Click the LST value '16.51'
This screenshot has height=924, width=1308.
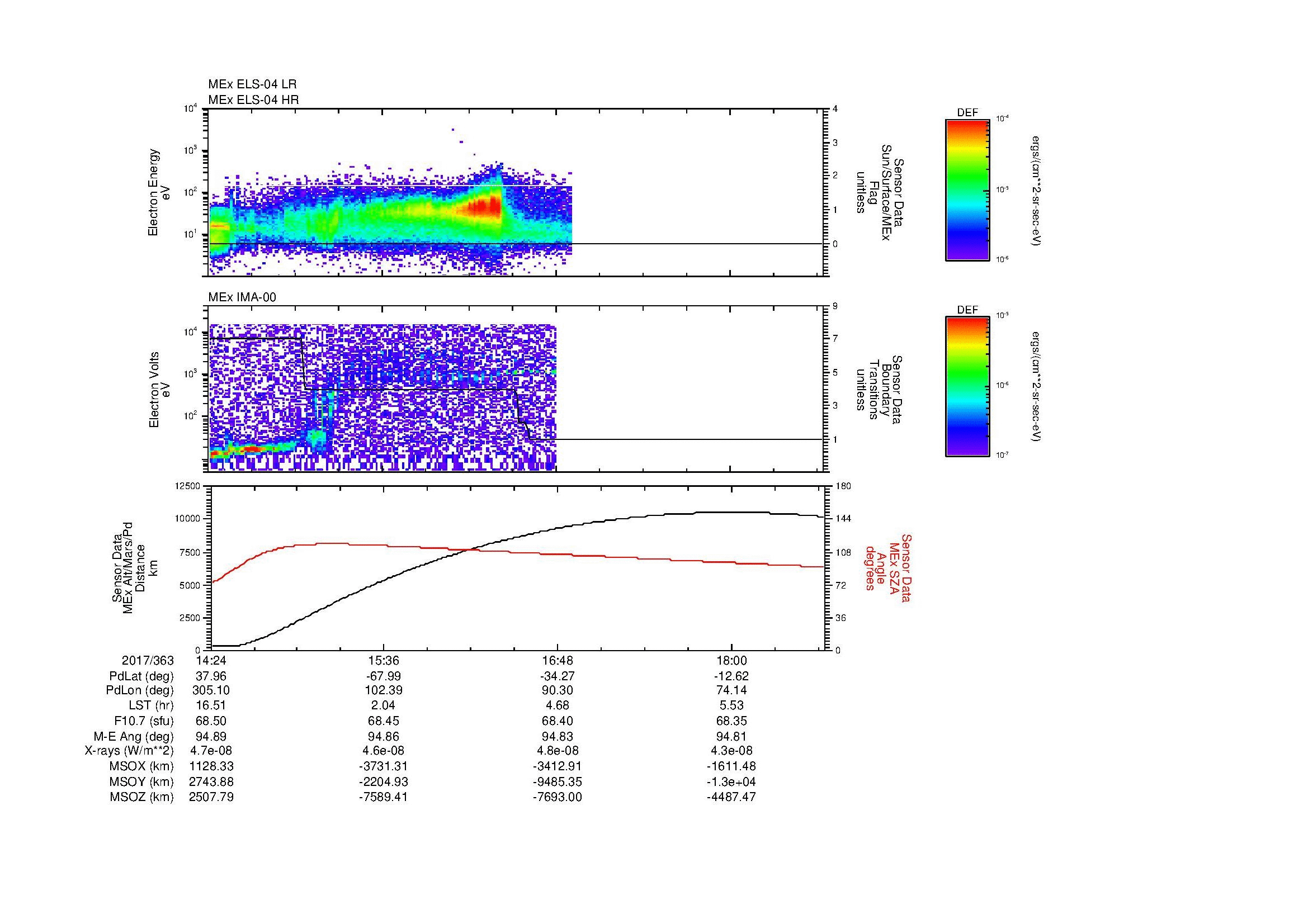click(211, 705)
